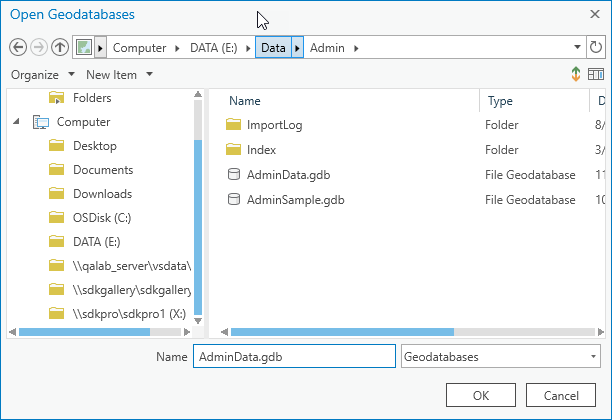This screenshot has width=612, height=420.
Task: Click the sdkpro1 (X:) folder icon
Action: pyautogui.click(x=57, y=313)
